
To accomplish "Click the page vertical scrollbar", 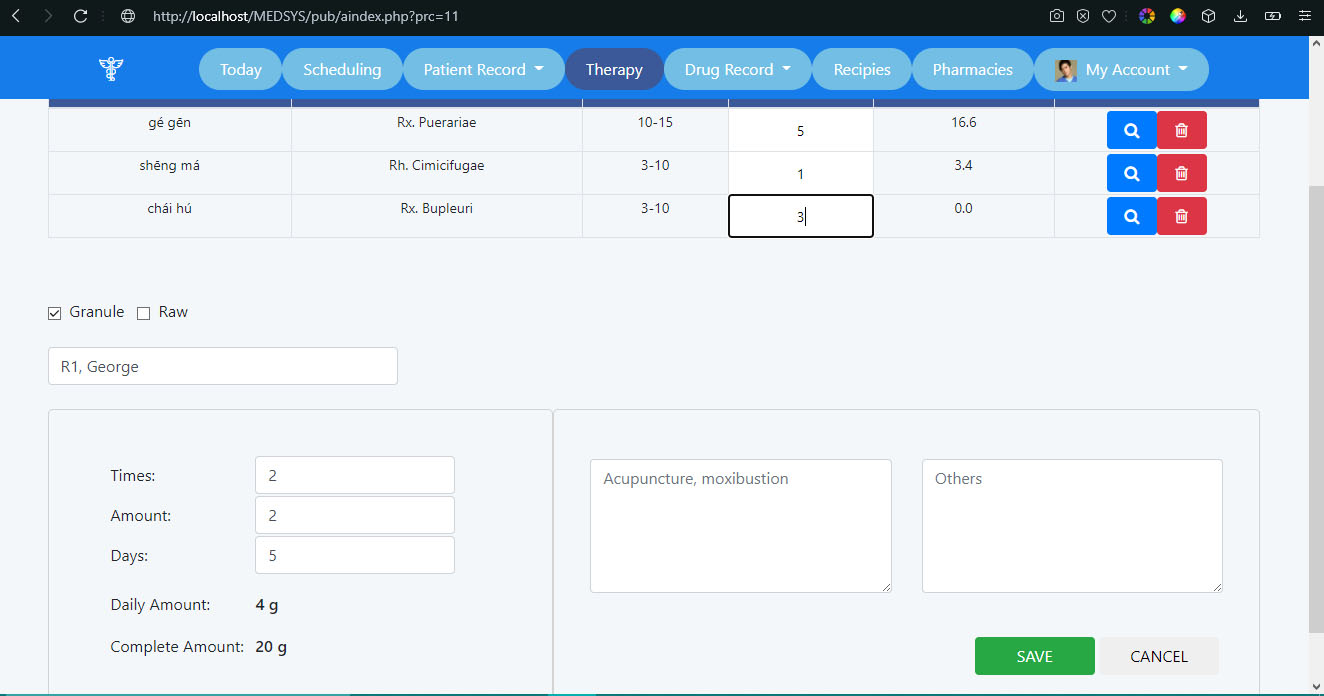I will (x=1316, y=400).
